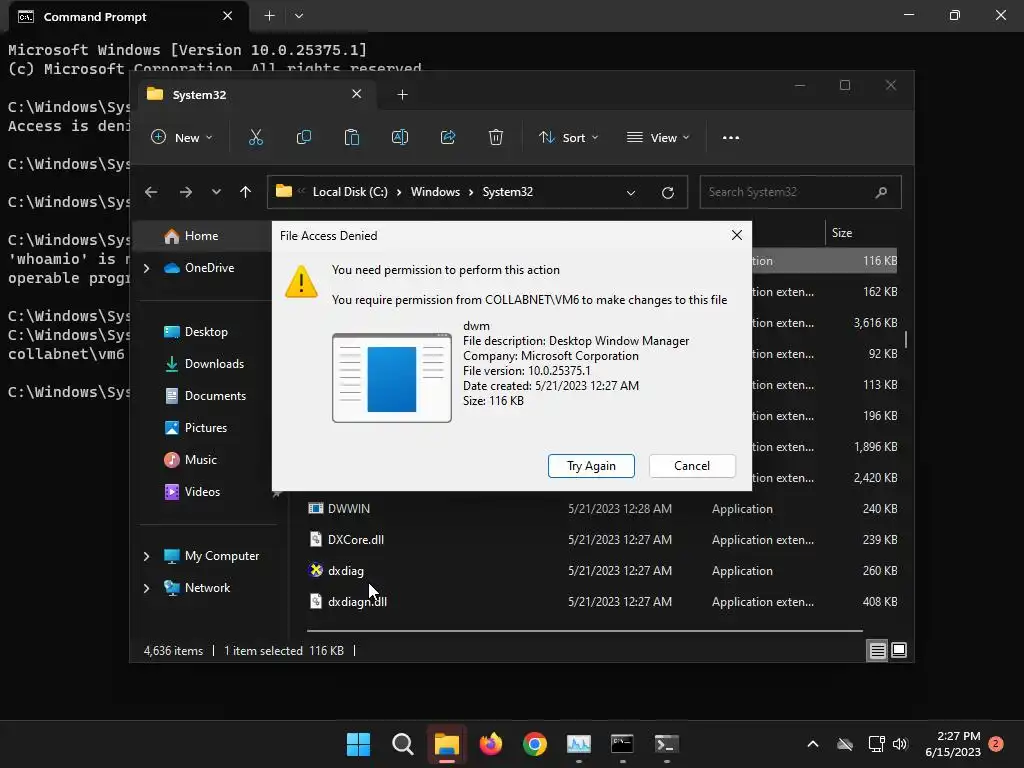Open Command Prompt tab dropdown arrow
The height and width of the screenshot is (768, 1024).
(x=298, y=16)
